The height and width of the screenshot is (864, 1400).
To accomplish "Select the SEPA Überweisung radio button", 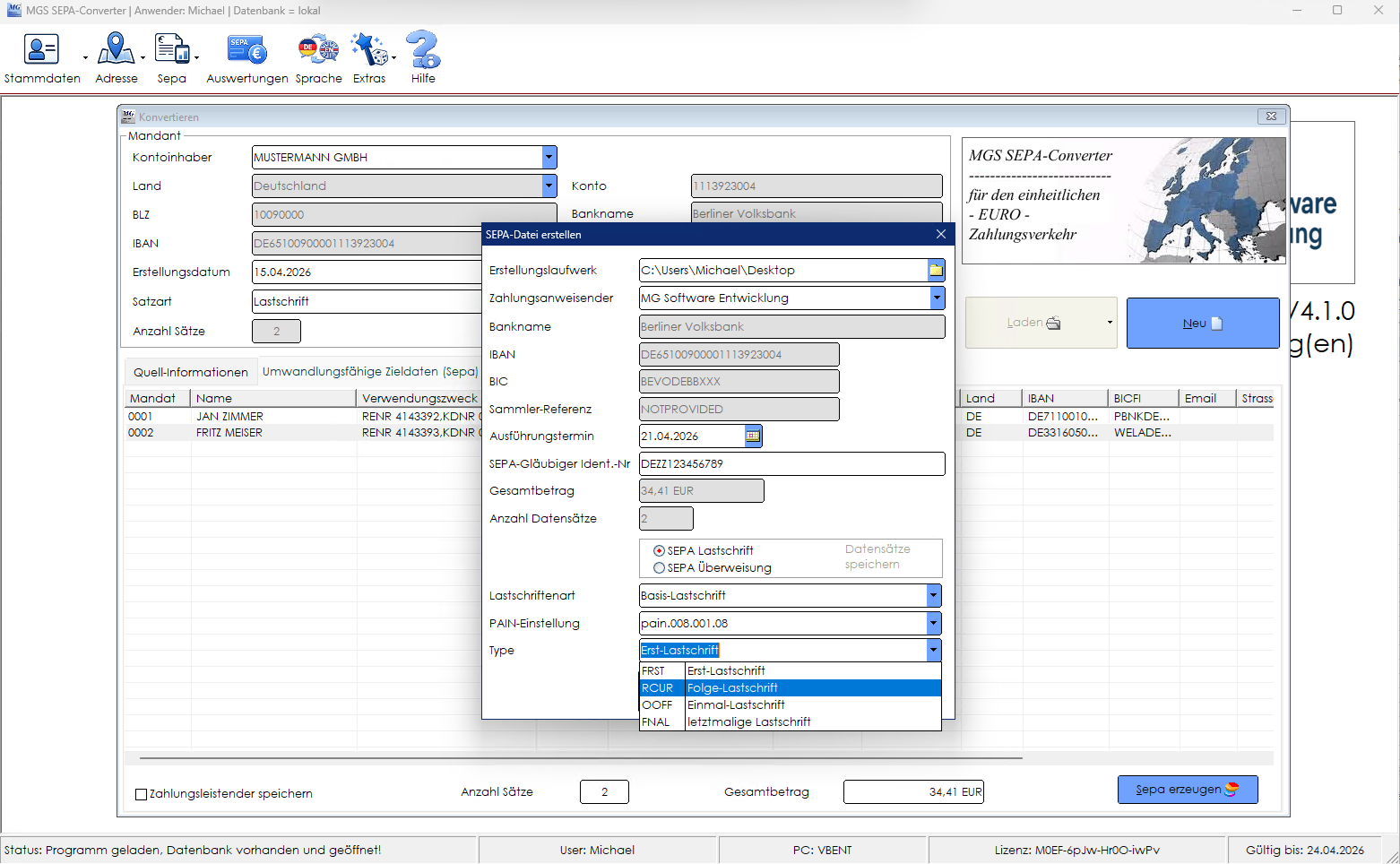I will [x=659, y=568].
